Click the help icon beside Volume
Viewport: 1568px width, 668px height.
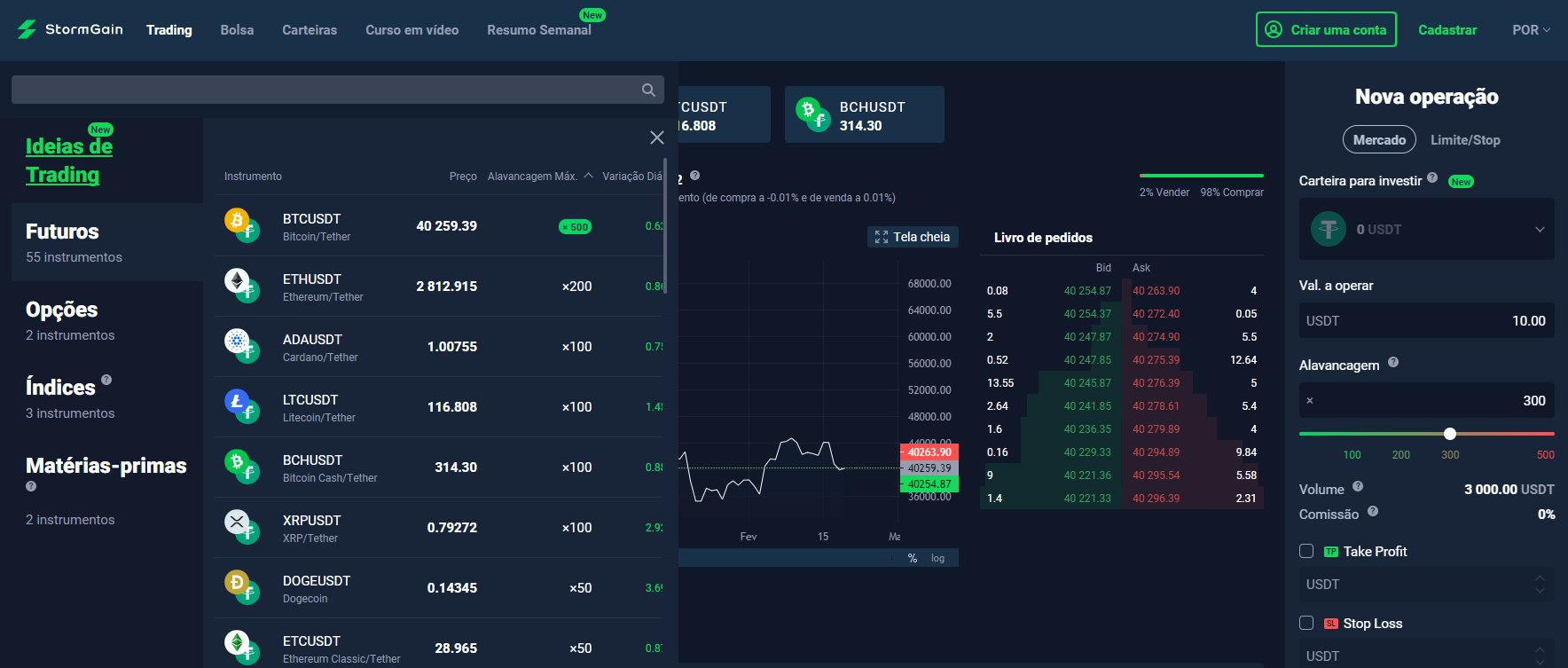[1358, 486]
